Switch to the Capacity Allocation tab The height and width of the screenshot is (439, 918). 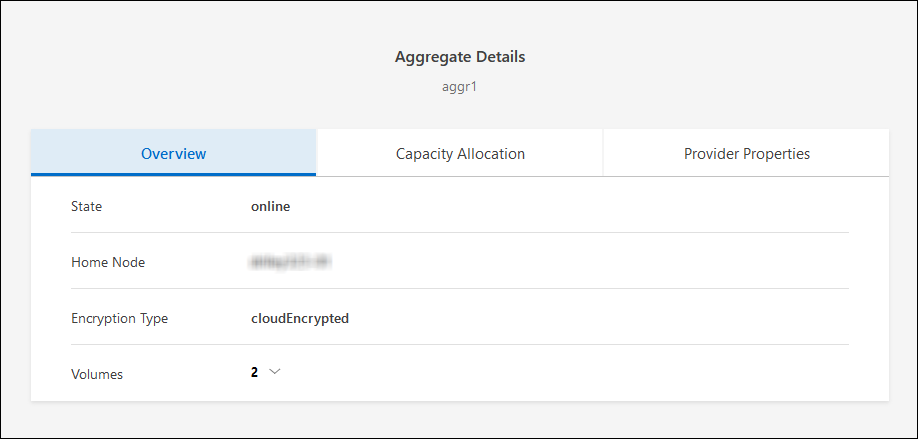pos(460,153)
